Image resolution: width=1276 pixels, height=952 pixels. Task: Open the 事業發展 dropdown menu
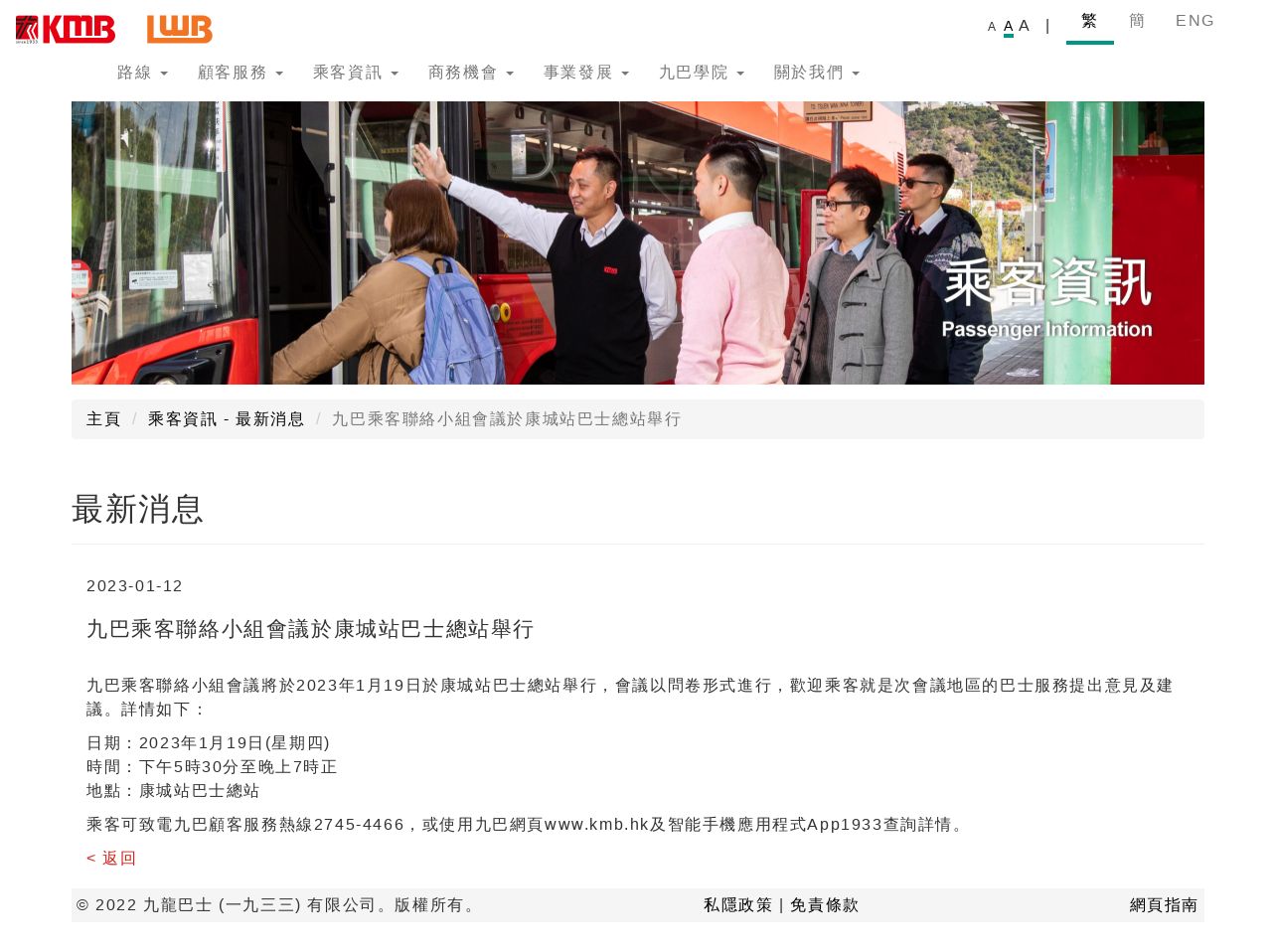click(x=586, y=73)
